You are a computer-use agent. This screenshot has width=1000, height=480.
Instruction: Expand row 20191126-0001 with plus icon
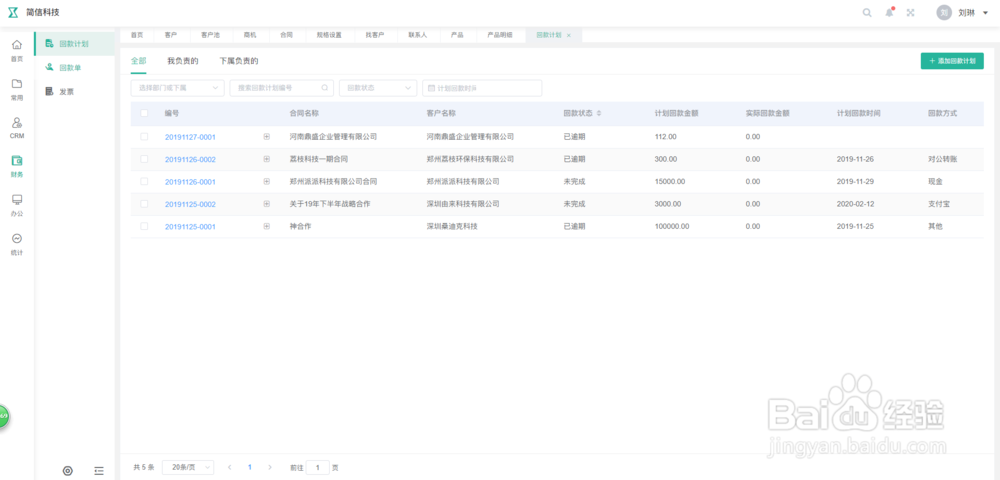[267, 181]
